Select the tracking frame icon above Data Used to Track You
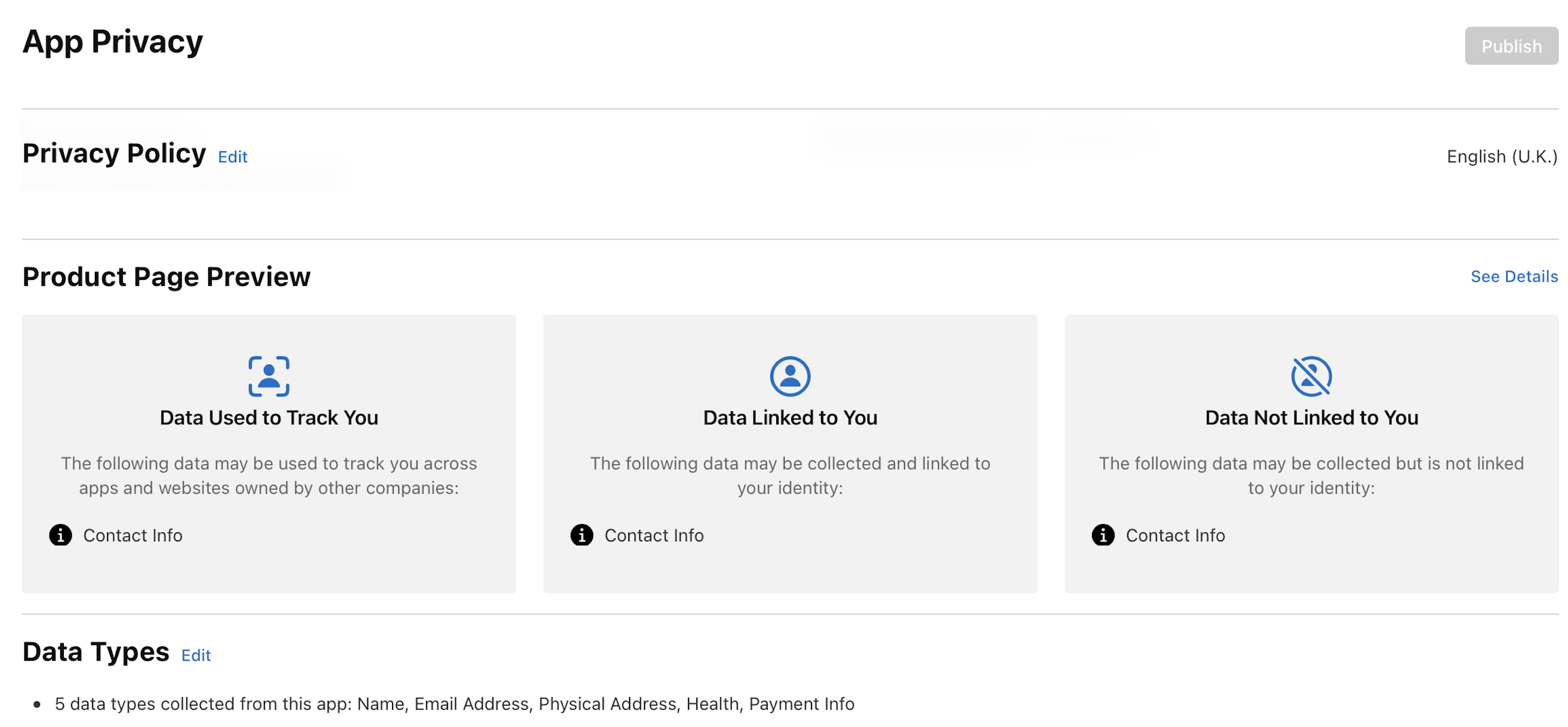The image size is (1568, 727). [268, 376]
